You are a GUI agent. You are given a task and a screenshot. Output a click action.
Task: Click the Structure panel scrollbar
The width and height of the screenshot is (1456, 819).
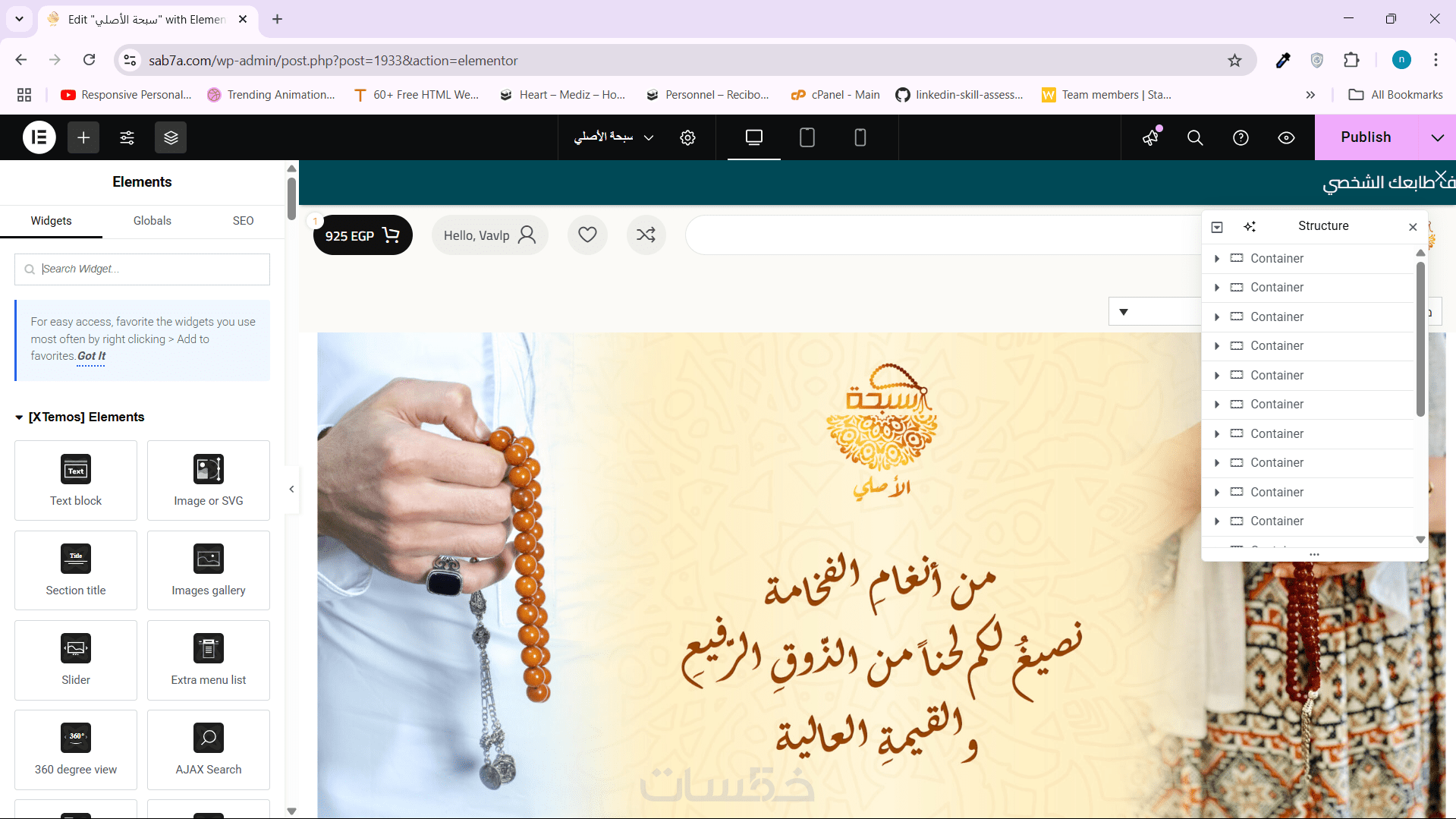(x=1420, y=339)
